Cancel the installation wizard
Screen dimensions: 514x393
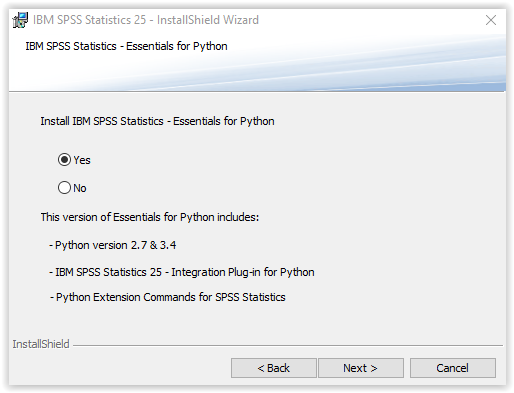click(x=453, y=368)
